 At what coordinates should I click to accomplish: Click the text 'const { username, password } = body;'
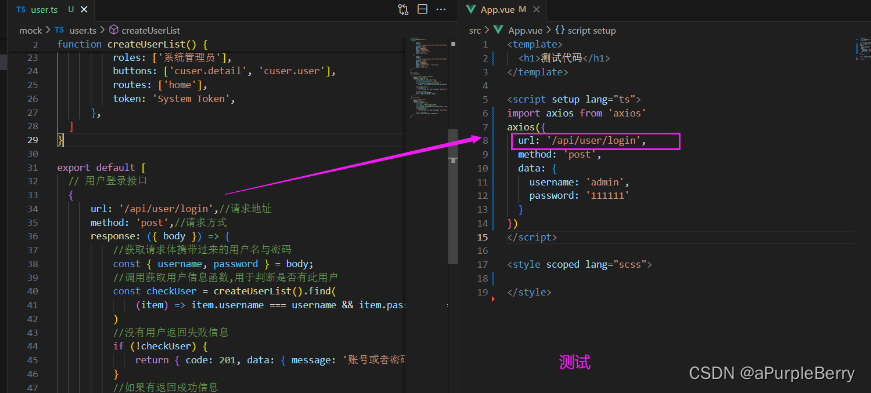213,263
